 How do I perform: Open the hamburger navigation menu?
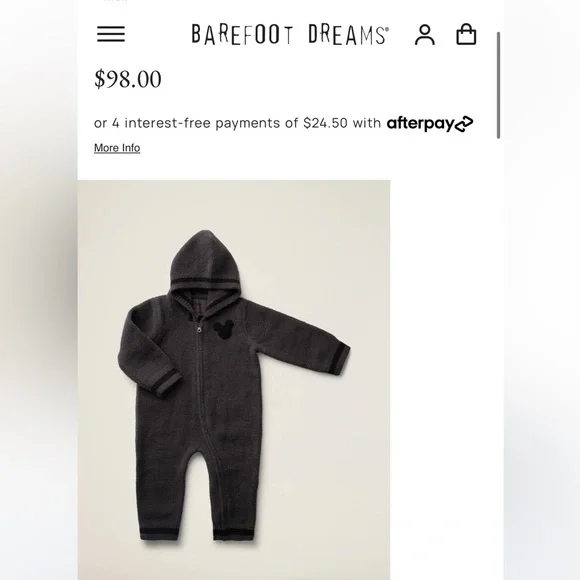click(x=111, y=34)
